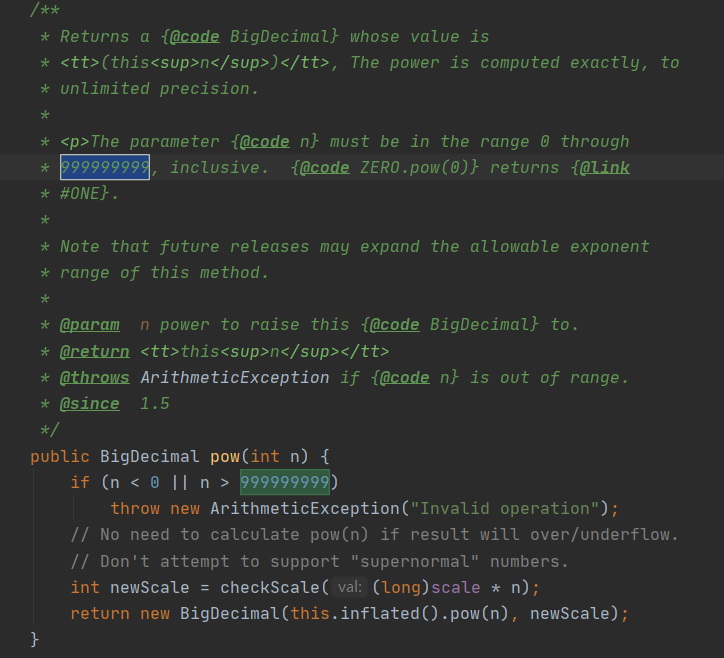The image size is (724, 658).
Task: Click the @throws tag
Action: 95,378
